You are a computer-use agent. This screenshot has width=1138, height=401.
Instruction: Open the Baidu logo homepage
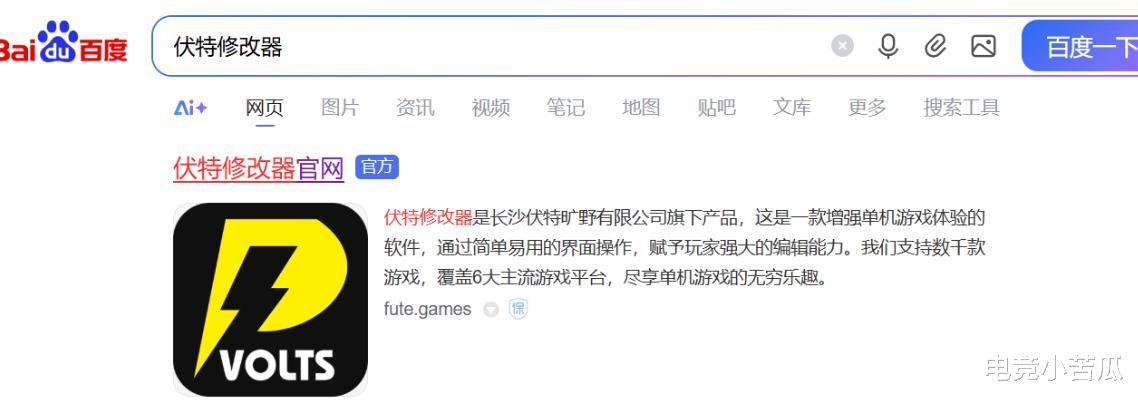(64, 42)
